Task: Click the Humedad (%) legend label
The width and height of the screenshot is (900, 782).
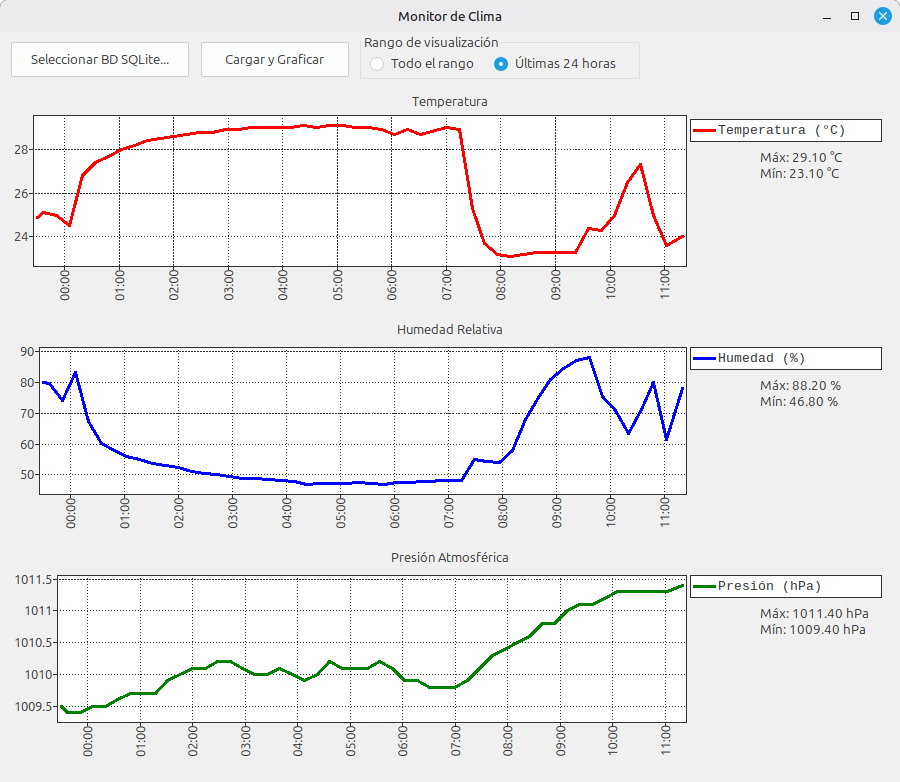Action: (x=761, y=358)
